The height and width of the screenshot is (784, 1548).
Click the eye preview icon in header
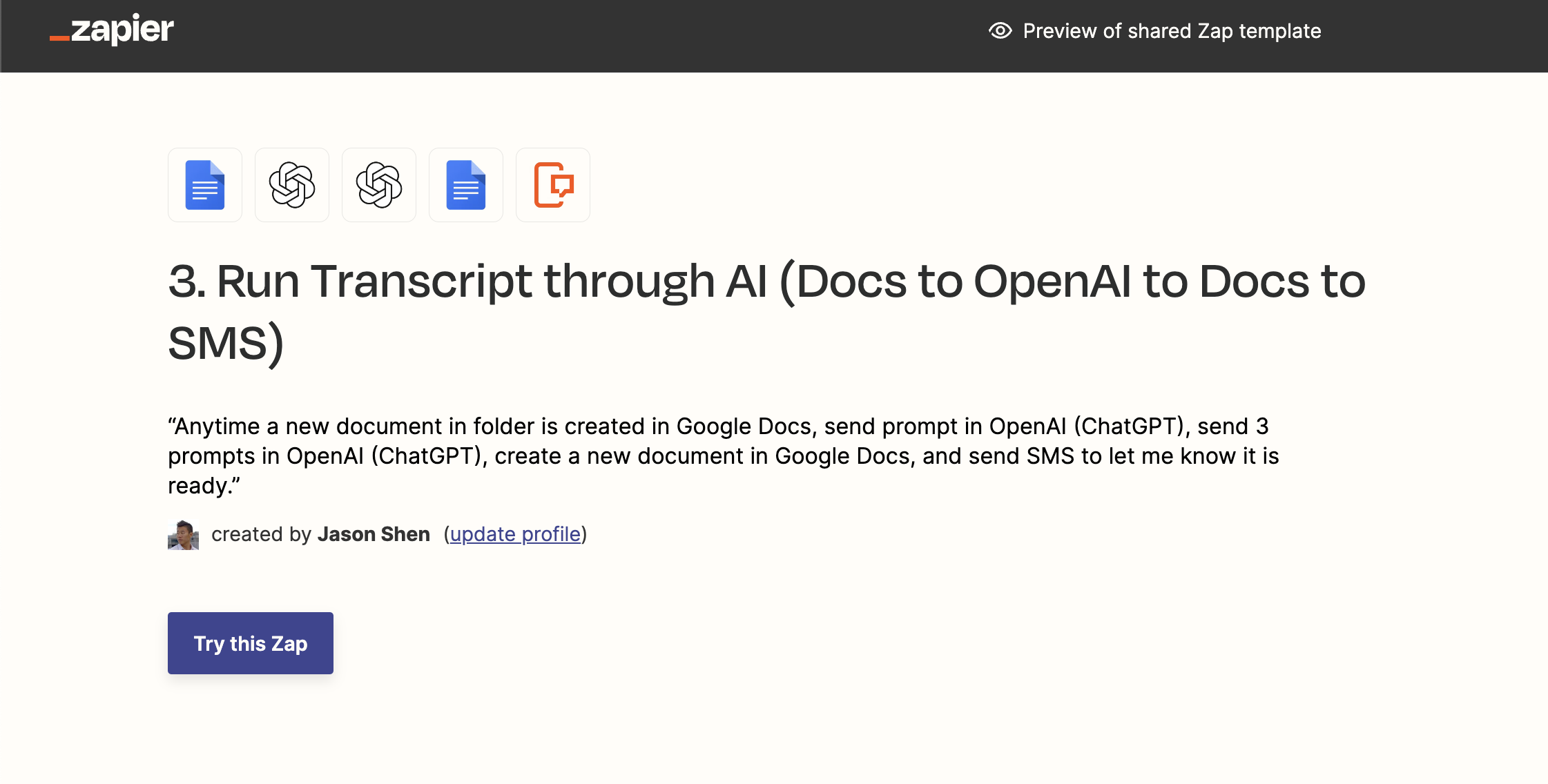point(1000,31)
